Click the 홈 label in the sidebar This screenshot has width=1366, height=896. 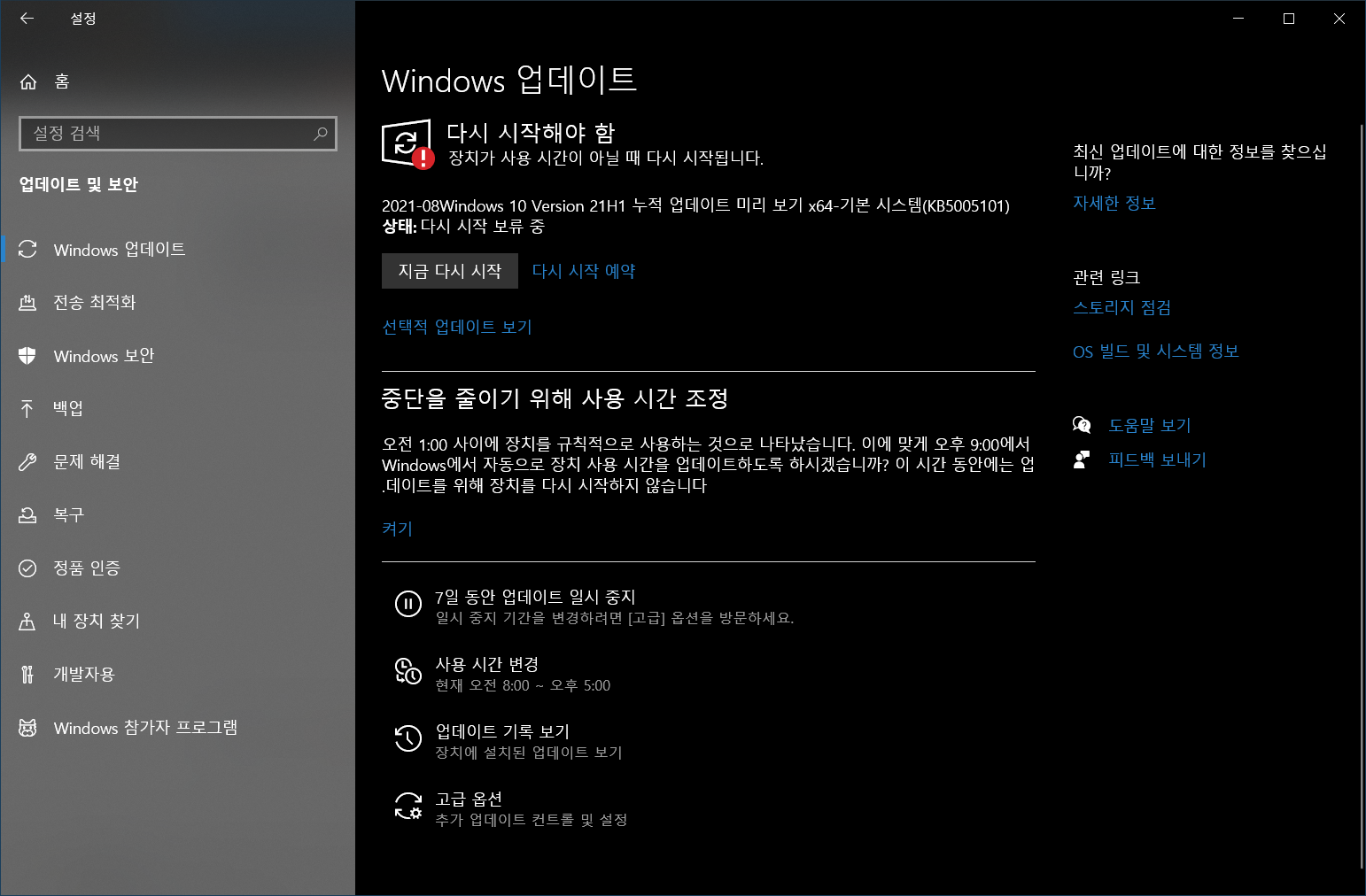pyautogui.click(x=62, y=82)
